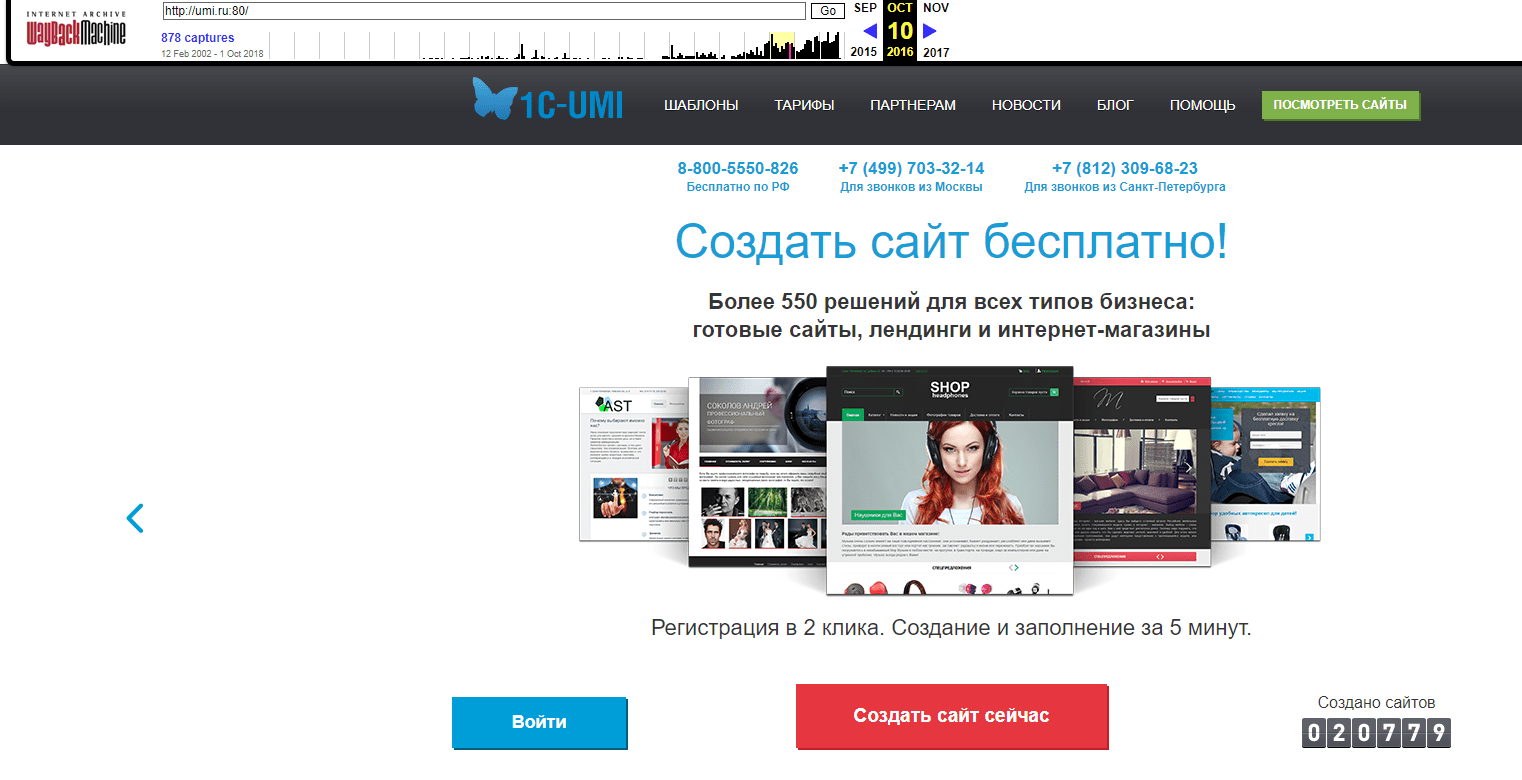Click the Для звонков из Санкт-Петербурга caption
This screenshot has height=780, width=1522.
tap(1125, 187)
